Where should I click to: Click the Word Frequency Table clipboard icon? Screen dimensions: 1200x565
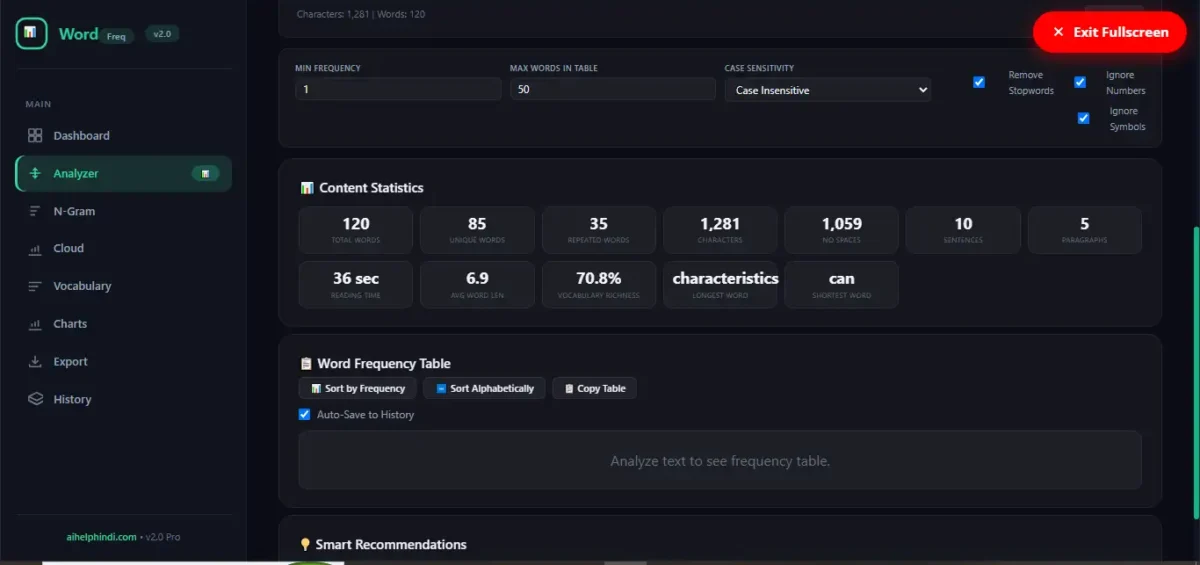tap(306, 364)
